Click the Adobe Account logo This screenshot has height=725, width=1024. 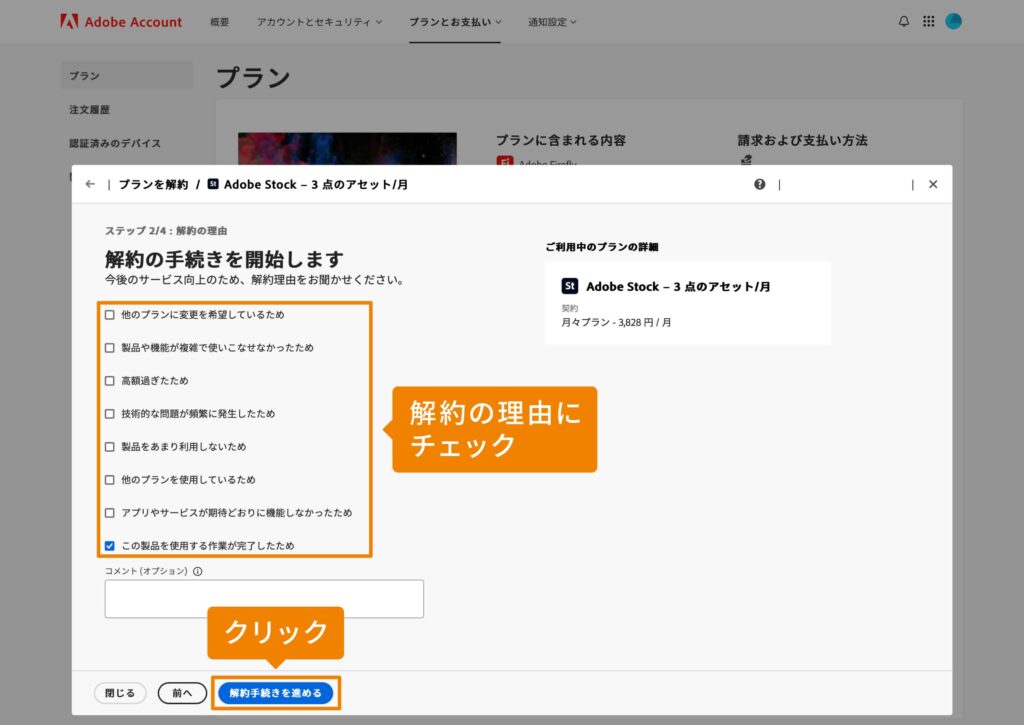[x=121, y=22]
